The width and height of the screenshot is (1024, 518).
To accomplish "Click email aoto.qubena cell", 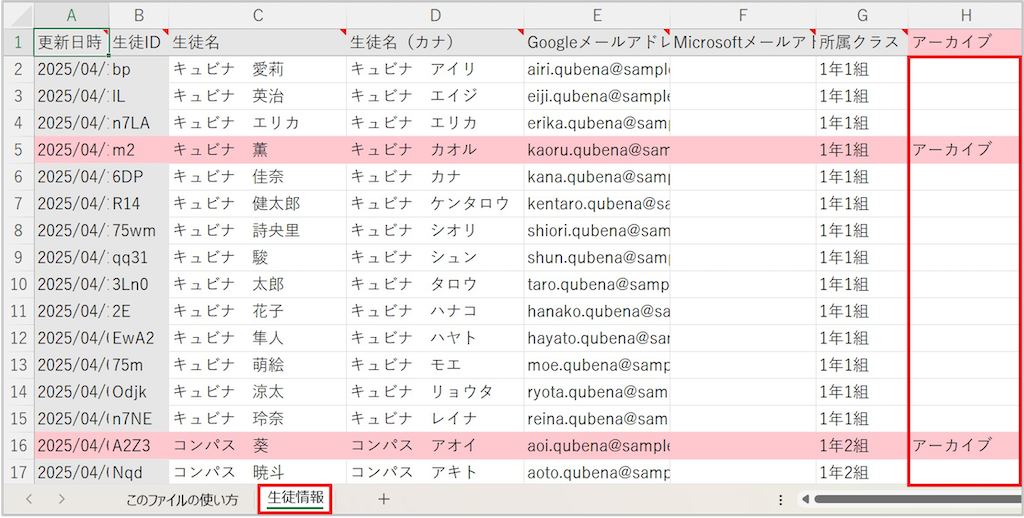I will click(x=597, y=472).
